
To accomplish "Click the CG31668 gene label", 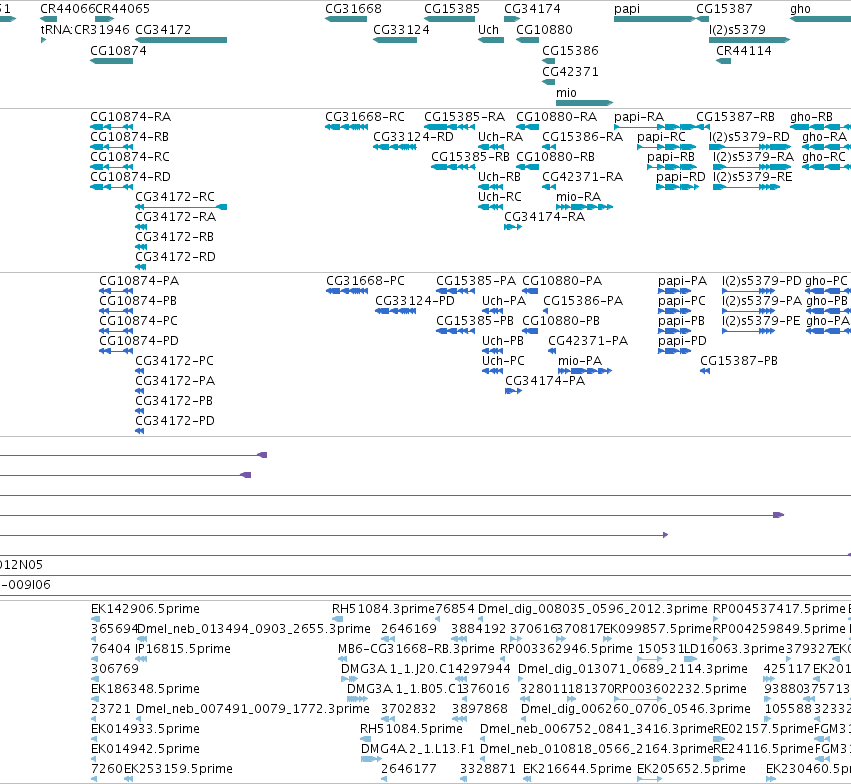I will (353, 9).
